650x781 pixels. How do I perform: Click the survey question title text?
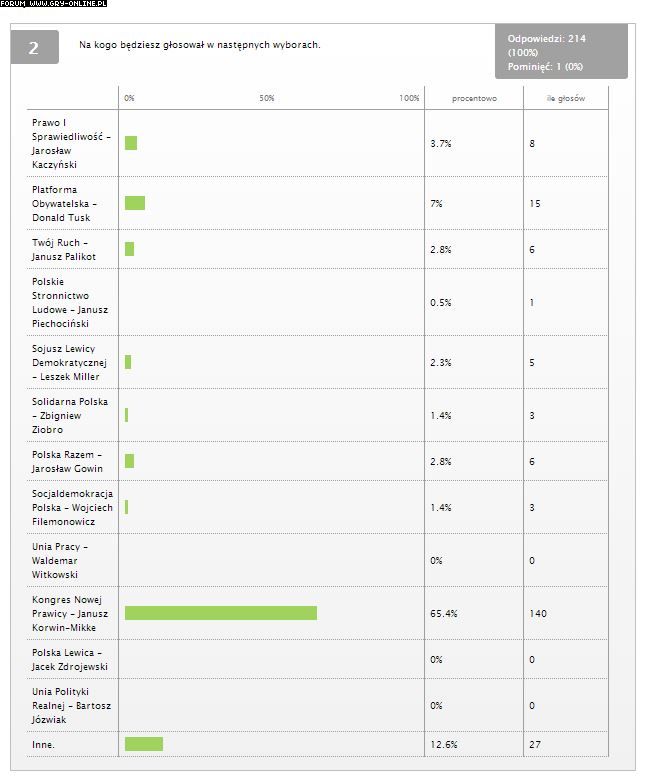click(x=199, y=45)
